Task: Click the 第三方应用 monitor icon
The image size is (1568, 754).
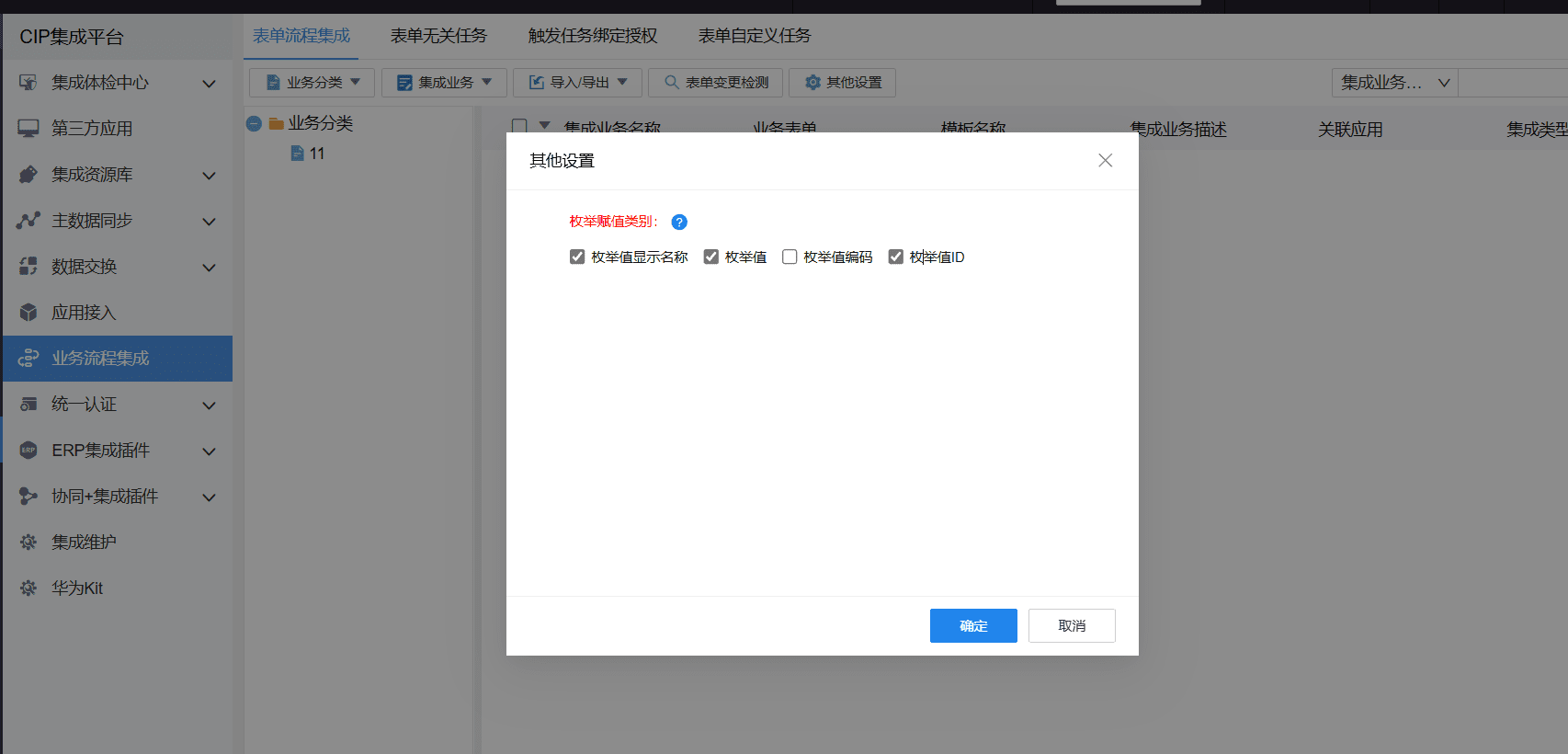Action: pyautogui.click(x=28, y=129)
